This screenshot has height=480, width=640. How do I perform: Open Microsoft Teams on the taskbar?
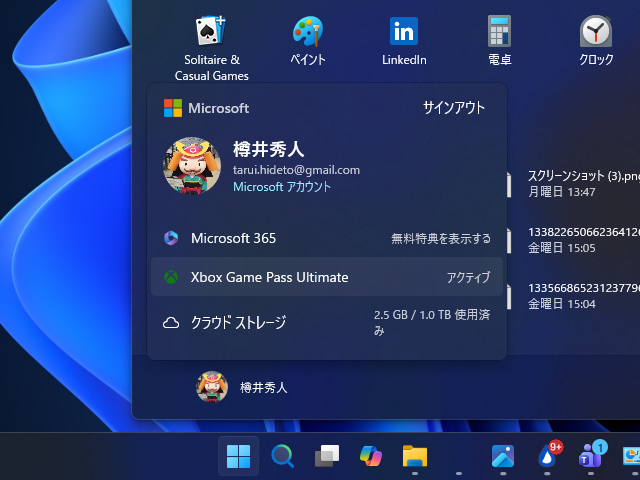(x=591, y=455)
